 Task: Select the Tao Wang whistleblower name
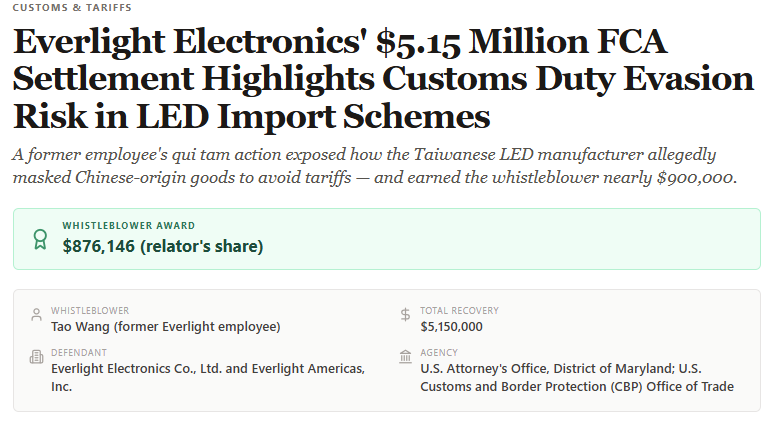[x=166, y=327]
